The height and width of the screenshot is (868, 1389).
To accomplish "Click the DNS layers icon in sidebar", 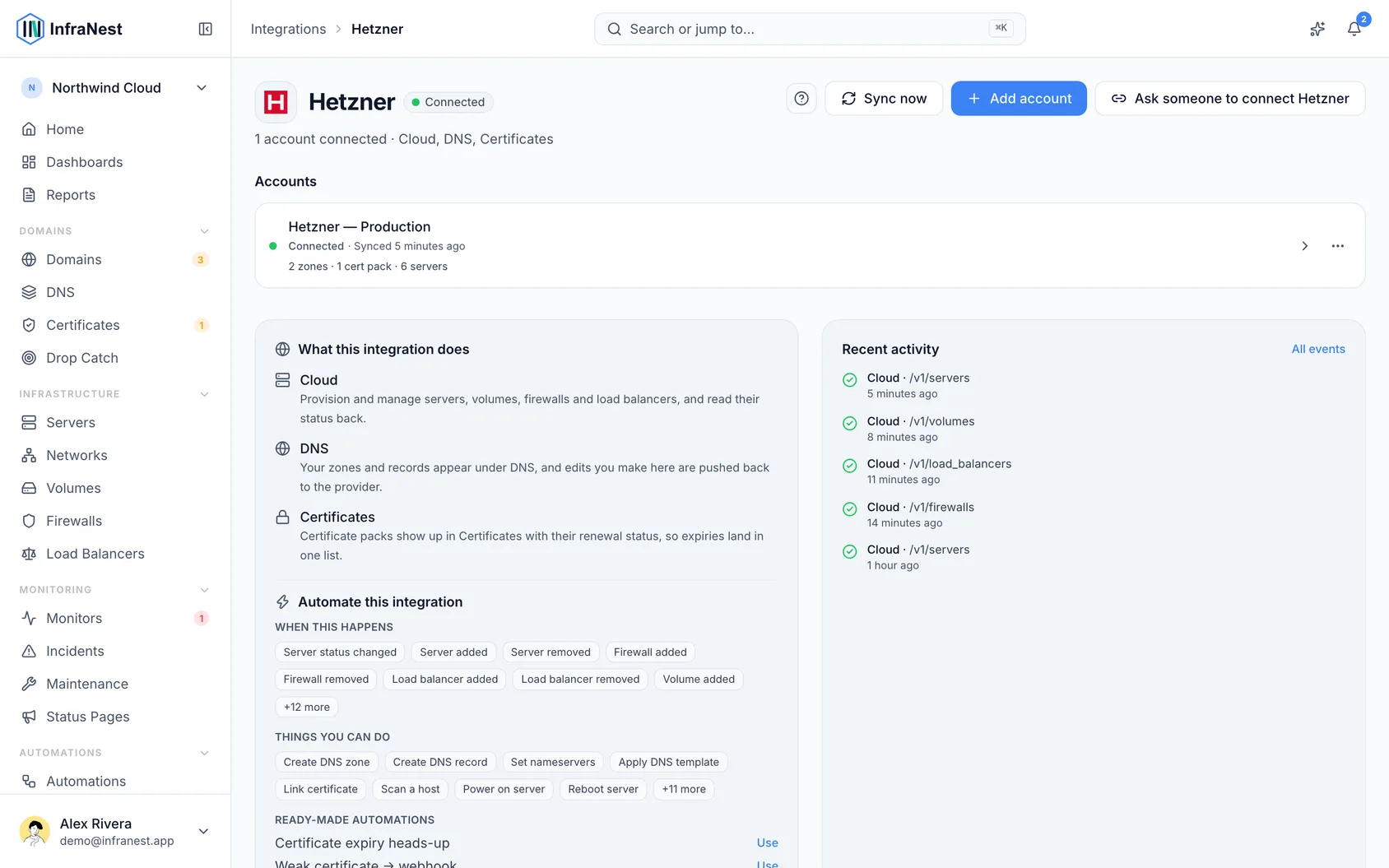I will click(29, 292).
